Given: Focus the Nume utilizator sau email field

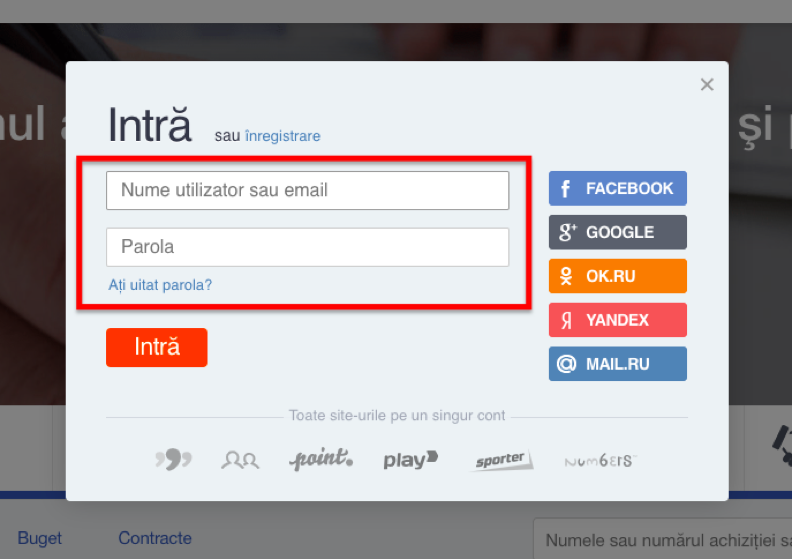Looking at the screenshot, I should tap(308, 190).
